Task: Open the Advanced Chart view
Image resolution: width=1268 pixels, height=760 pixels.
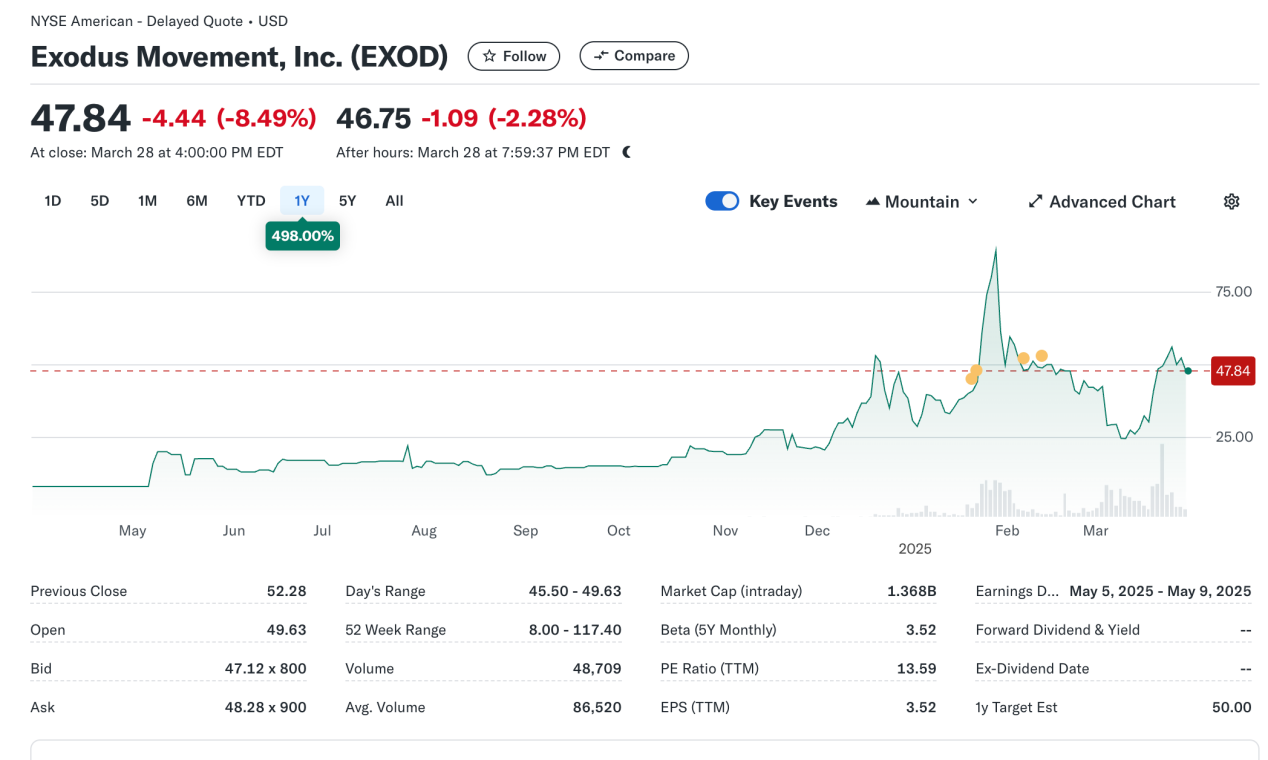Action: (1101, 202)
